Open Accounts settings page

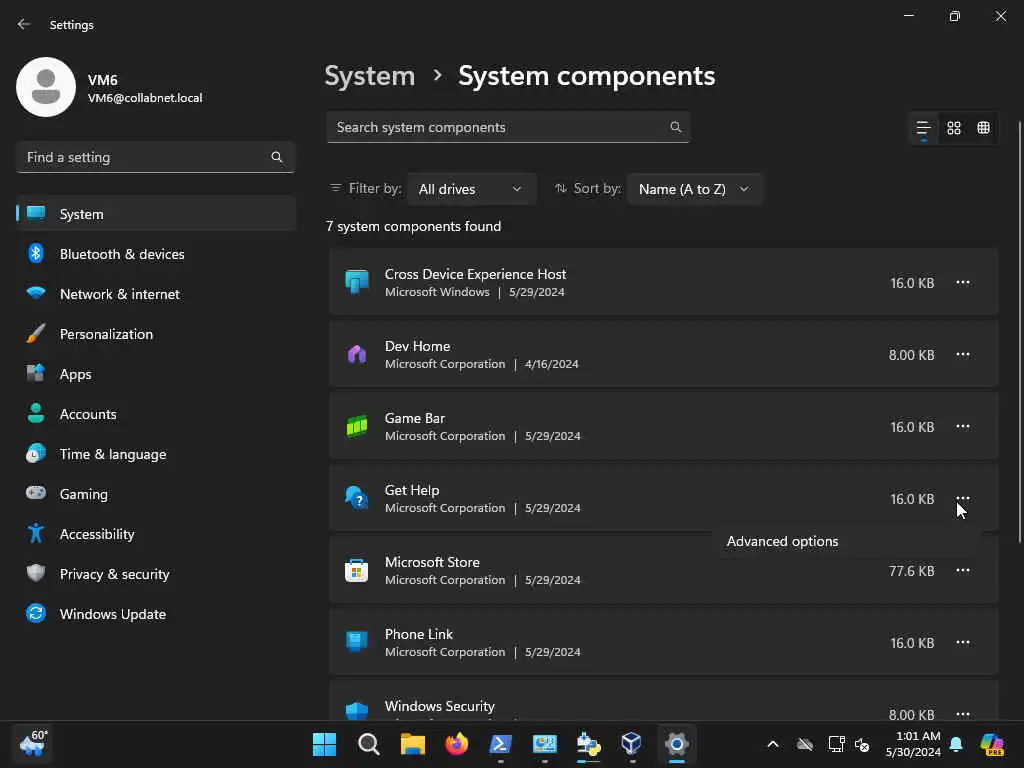[x=155, y=414]
